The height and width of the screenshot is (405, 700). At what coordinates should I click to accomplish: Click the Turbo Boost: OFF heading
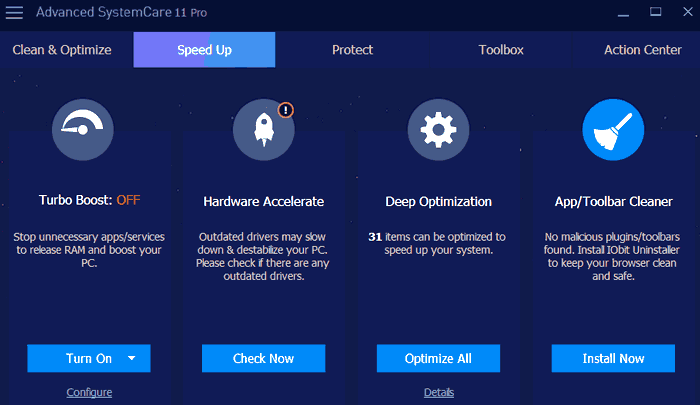(89, 200)
